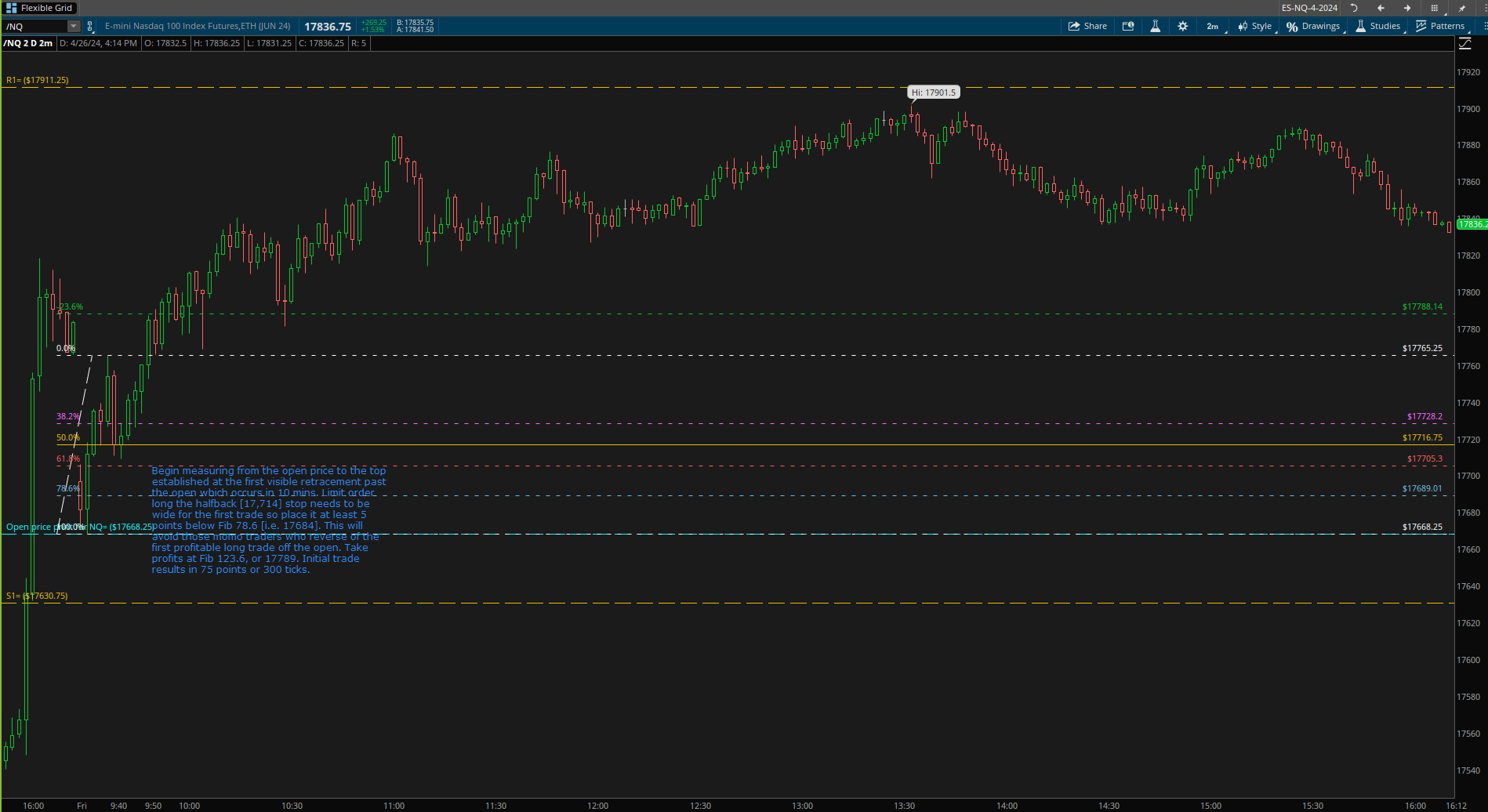1488x812 pixels.
Task: Click the undo rotate arrow icon
Action: click(1354, 8)
